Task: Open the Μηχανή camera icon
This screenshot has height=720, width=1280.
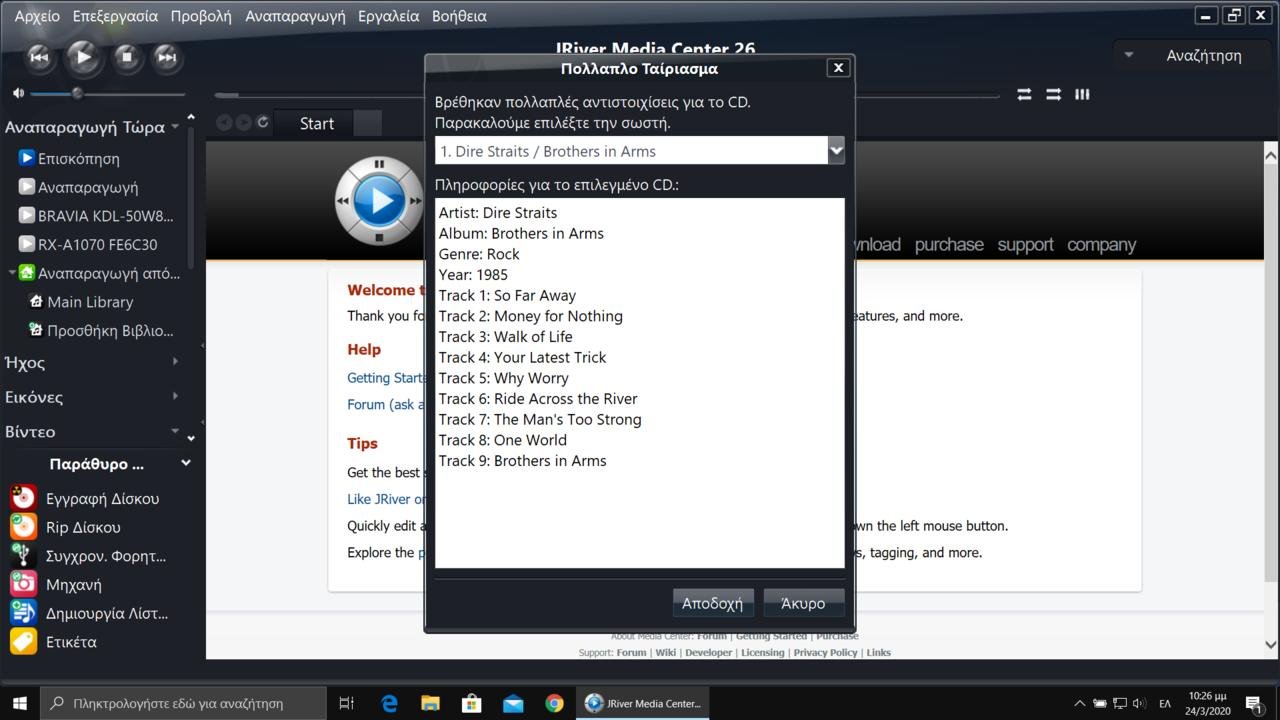Action: click(x=23, y=584)
